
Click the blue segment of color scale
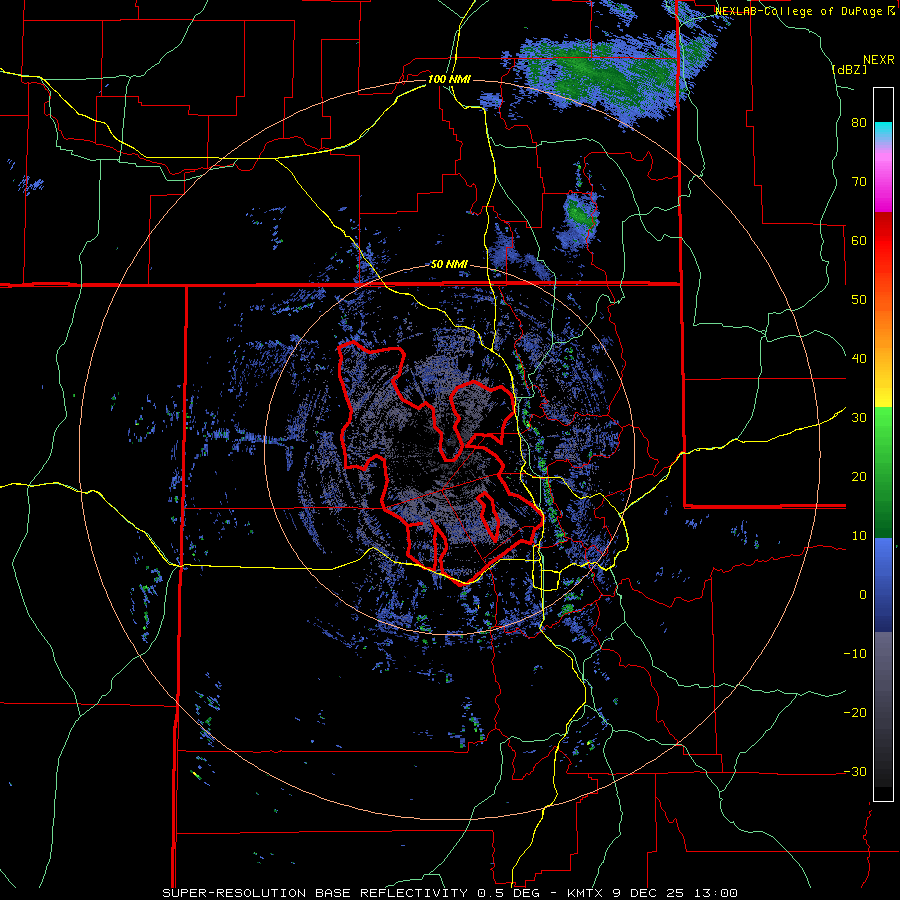(x=883, y=584)
